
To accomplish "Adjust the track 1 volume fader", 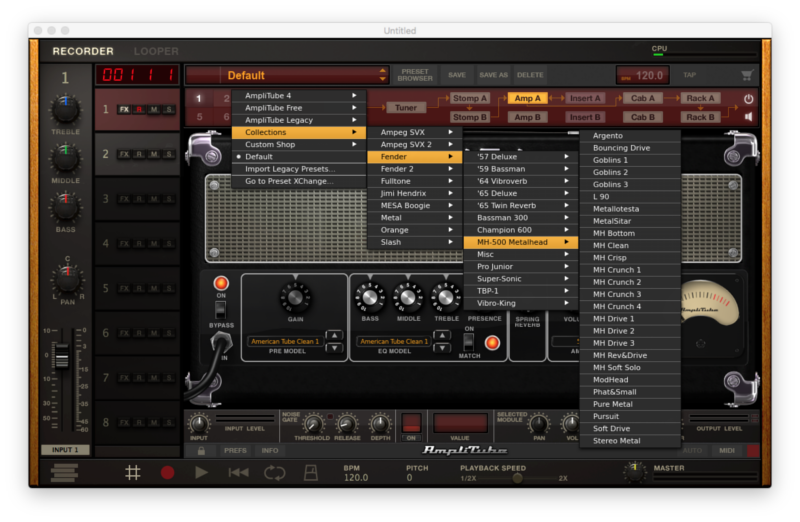I will click(x=62, y=356).
